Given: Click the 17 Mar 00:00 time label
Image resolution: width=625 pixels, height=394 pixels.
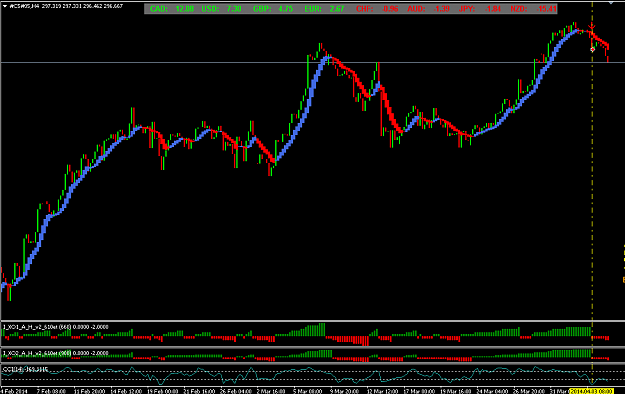Looking at the screenshot, I should (419, 391).
